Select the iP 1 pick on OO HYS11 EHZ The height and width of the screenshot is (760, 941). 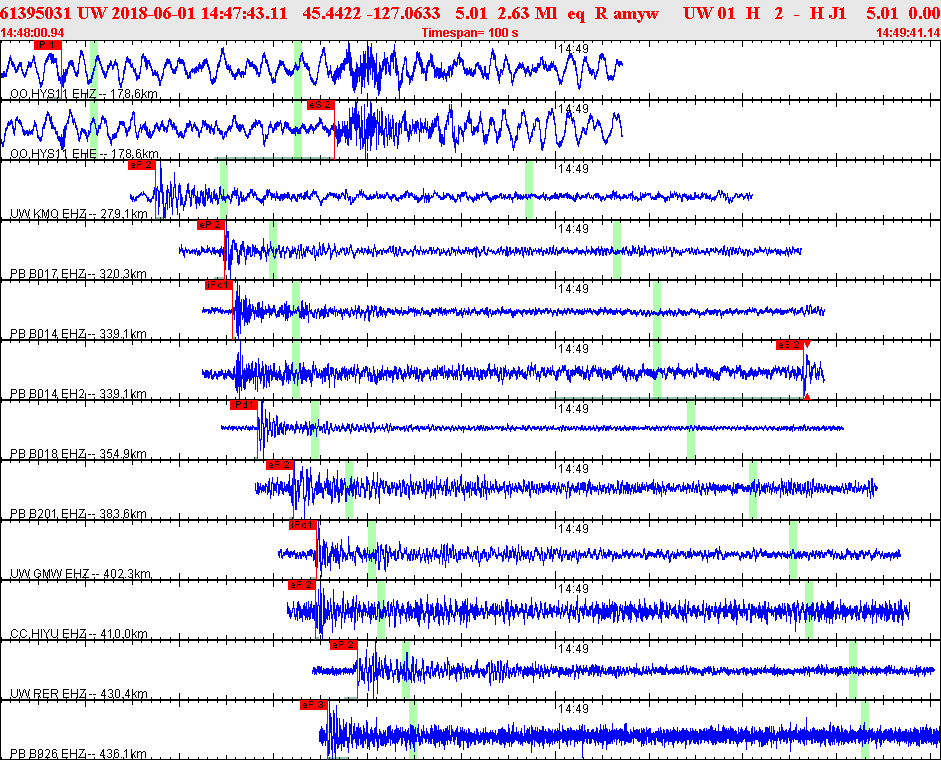pos(47,45)
